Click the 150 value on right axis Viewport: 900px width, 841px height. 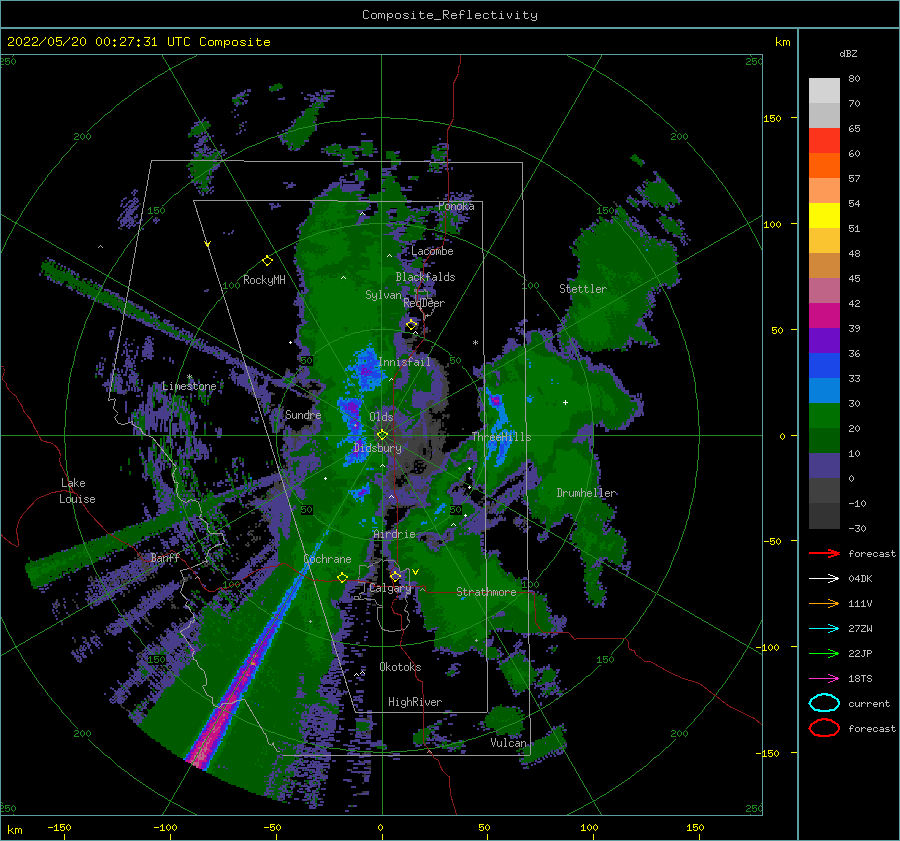pyautogui.click(x=772, y=118)
